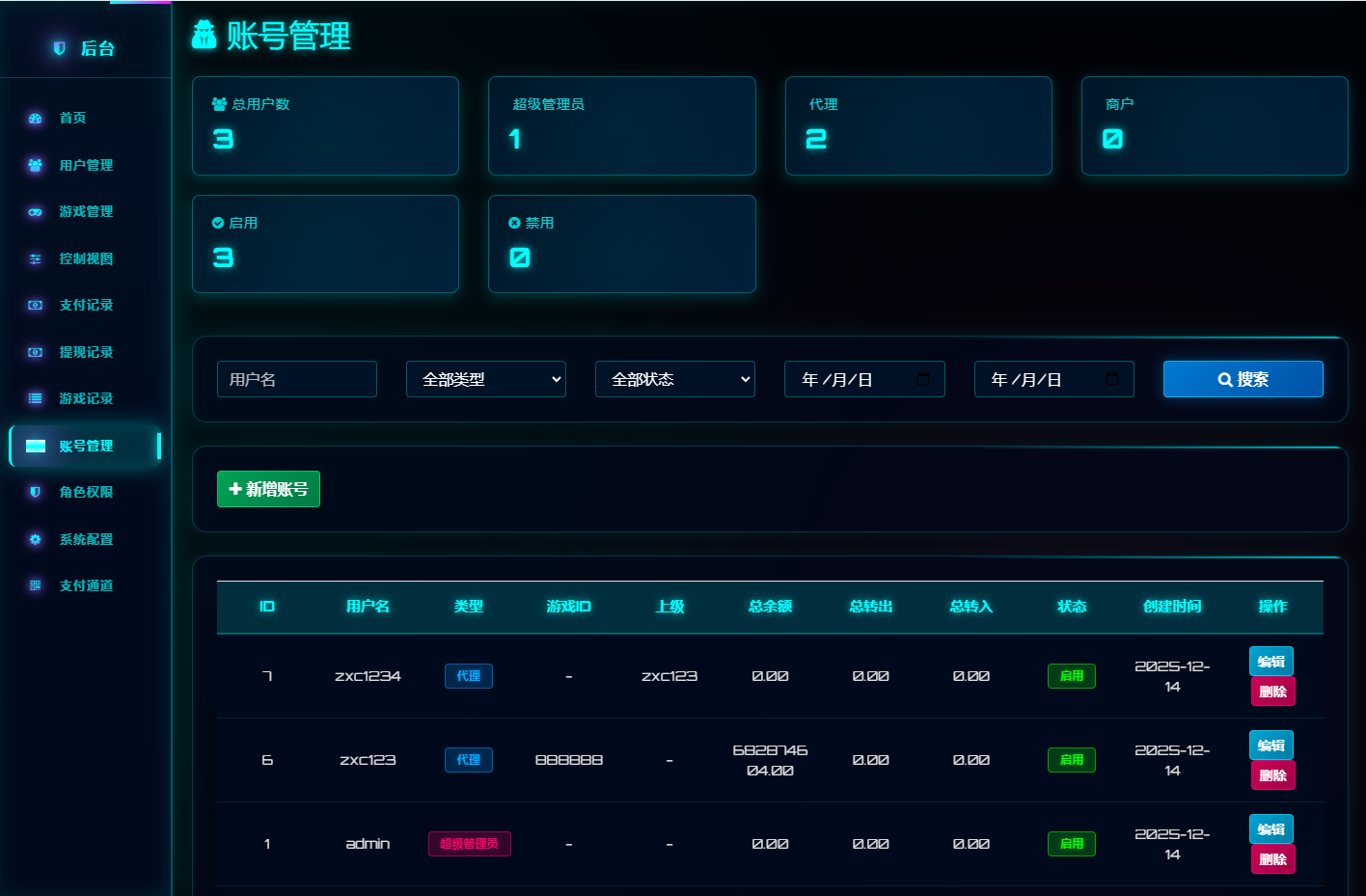The width and height of the screenshot is (1366, 896).
Task: Edit the admin account row
Action: [1271, 828]
